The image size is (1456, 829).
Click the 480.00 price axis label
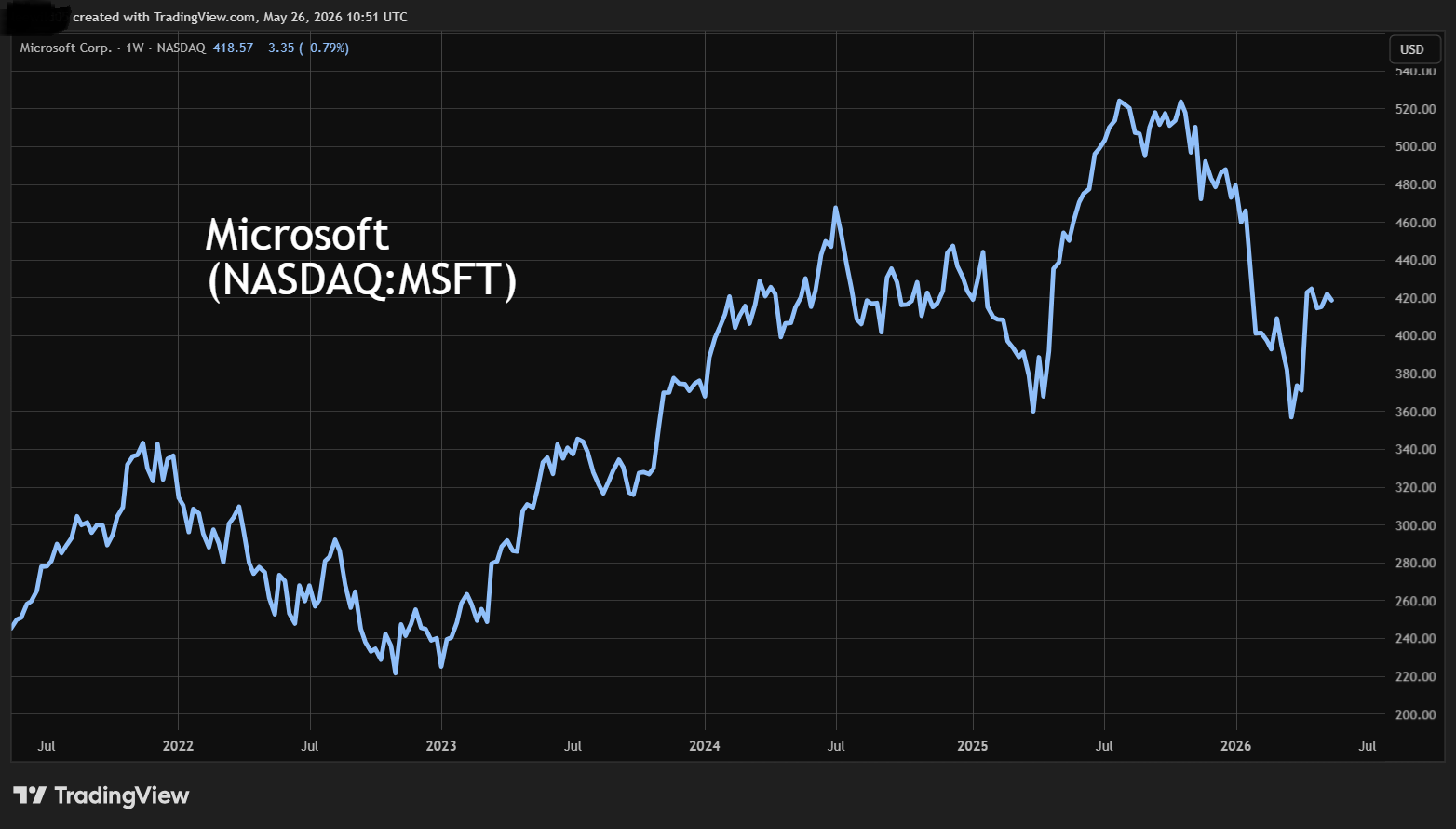(1415, 184)
